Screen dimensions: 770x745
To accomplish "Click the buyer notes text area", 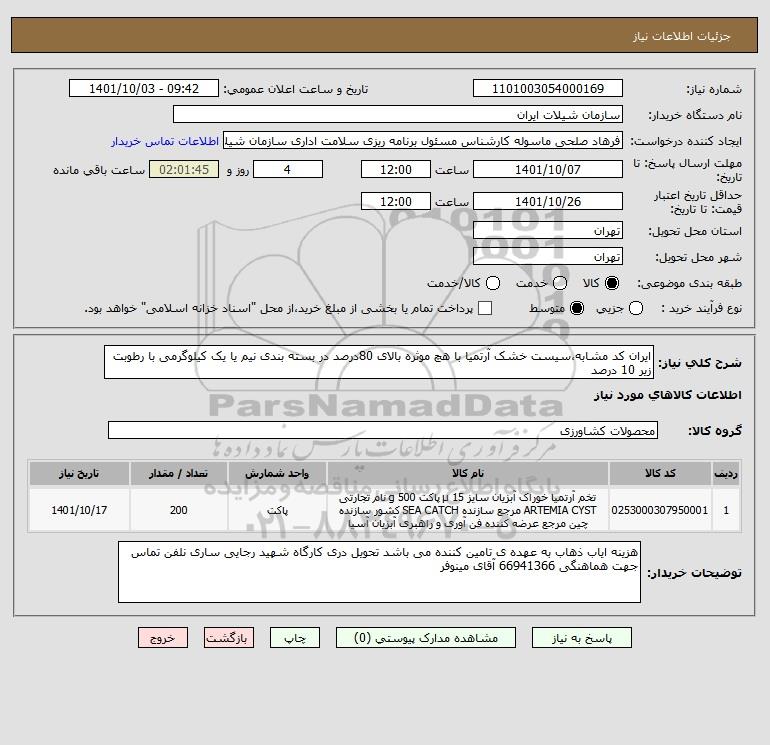I will (x=379, y=572).
